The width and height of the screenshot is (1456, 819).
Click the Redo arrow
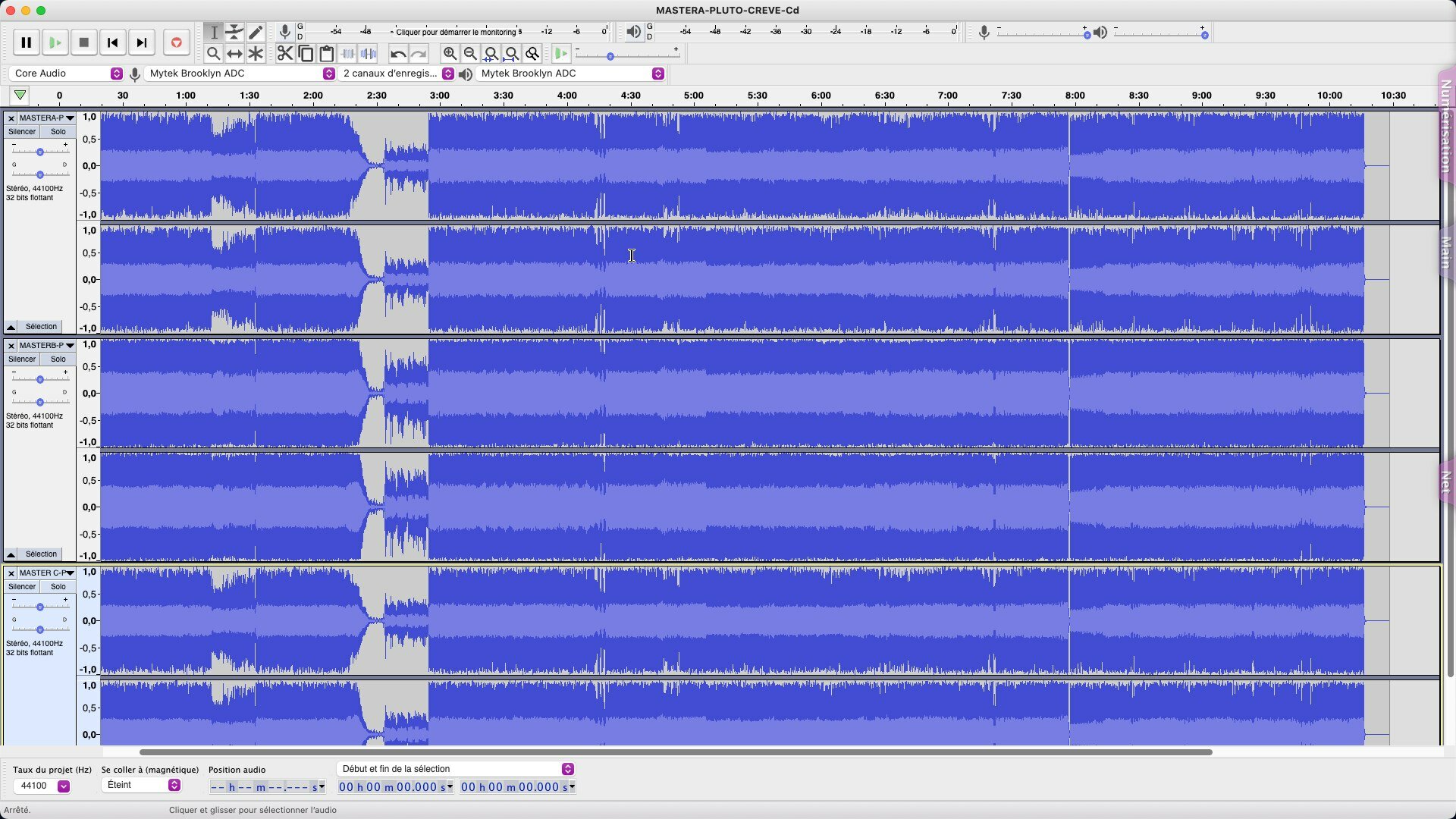pyautogui.click(x=419, y=54)
